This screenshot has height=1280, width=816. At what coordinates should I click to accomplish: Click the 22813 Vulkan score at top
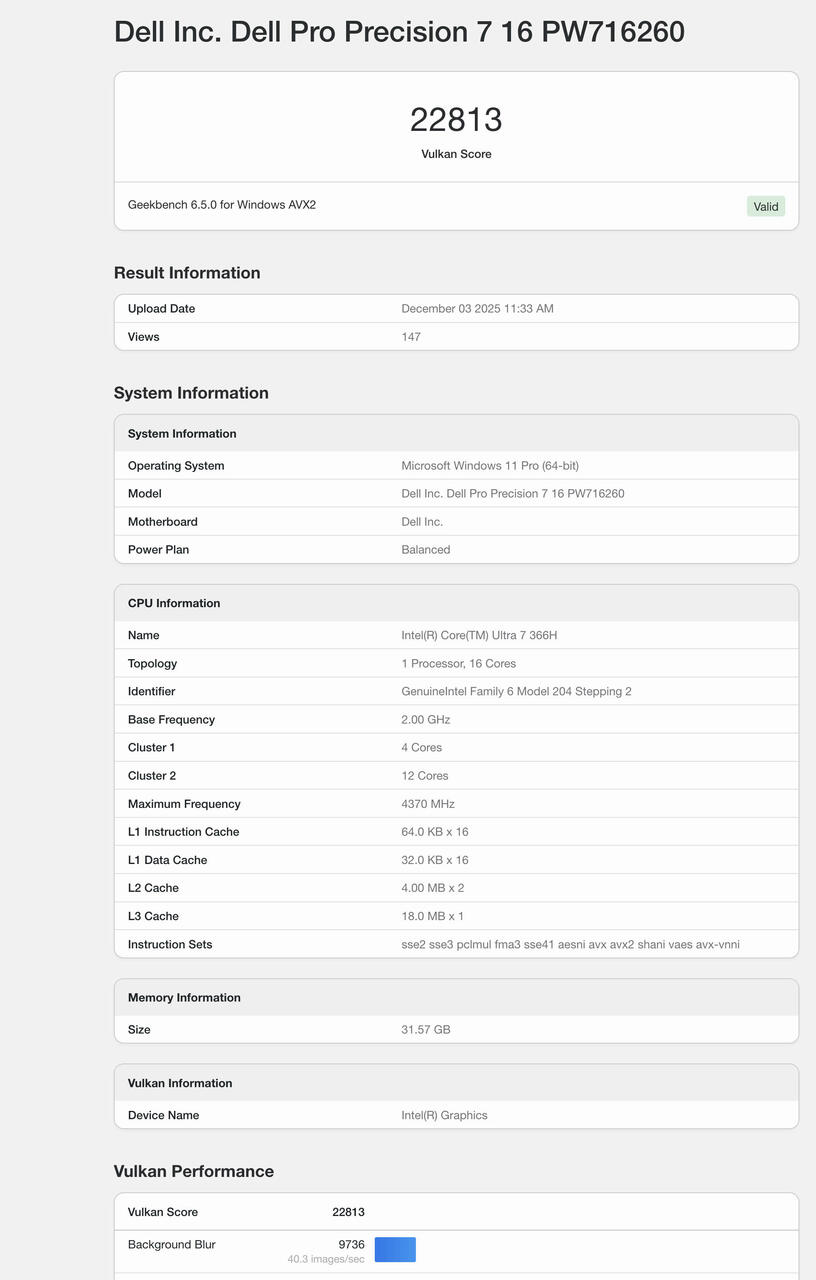click(x=456, y=120)
